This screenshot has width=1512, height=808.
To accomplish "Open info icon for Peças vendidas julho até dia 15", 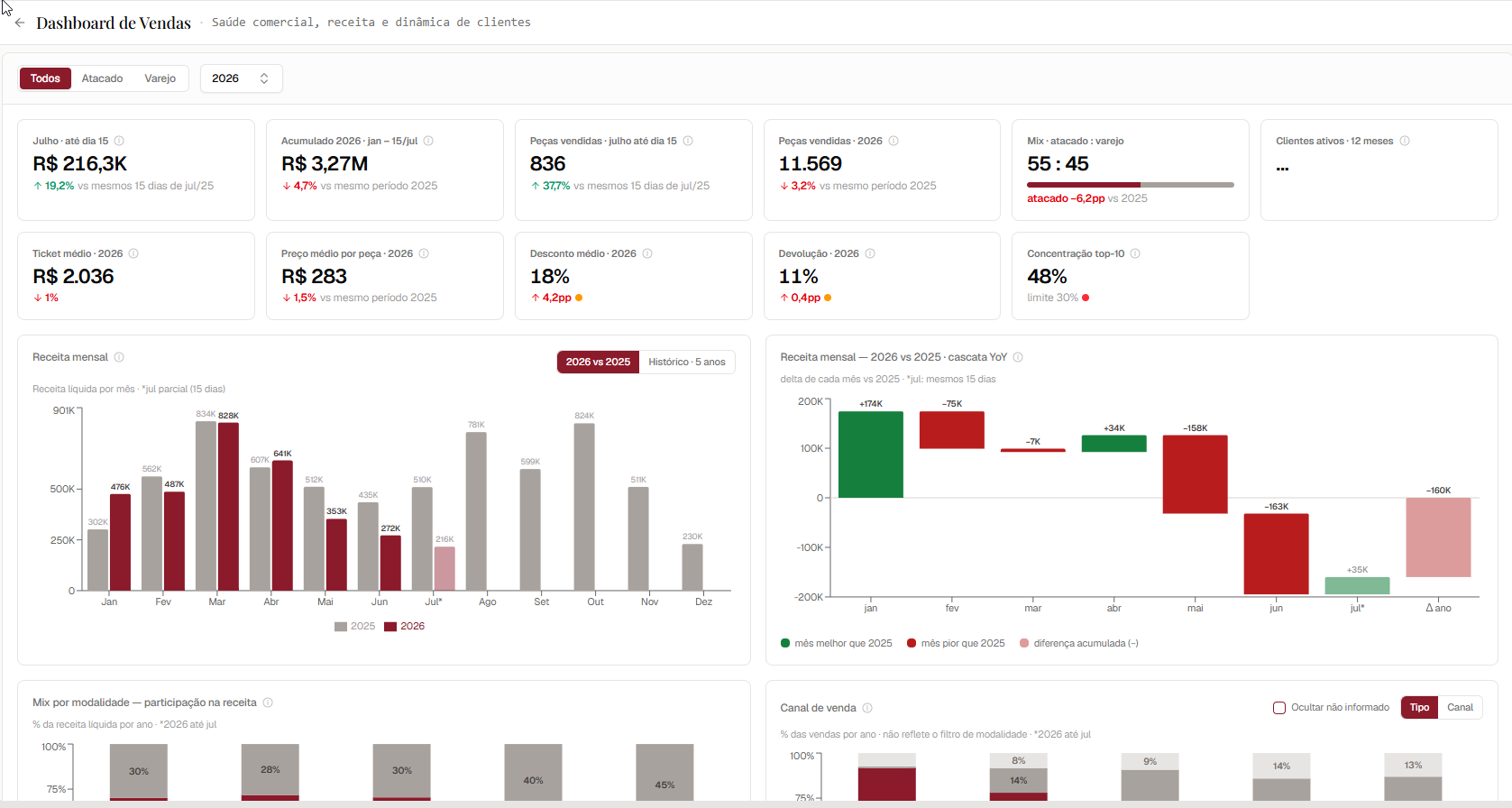I will [688, 141].
